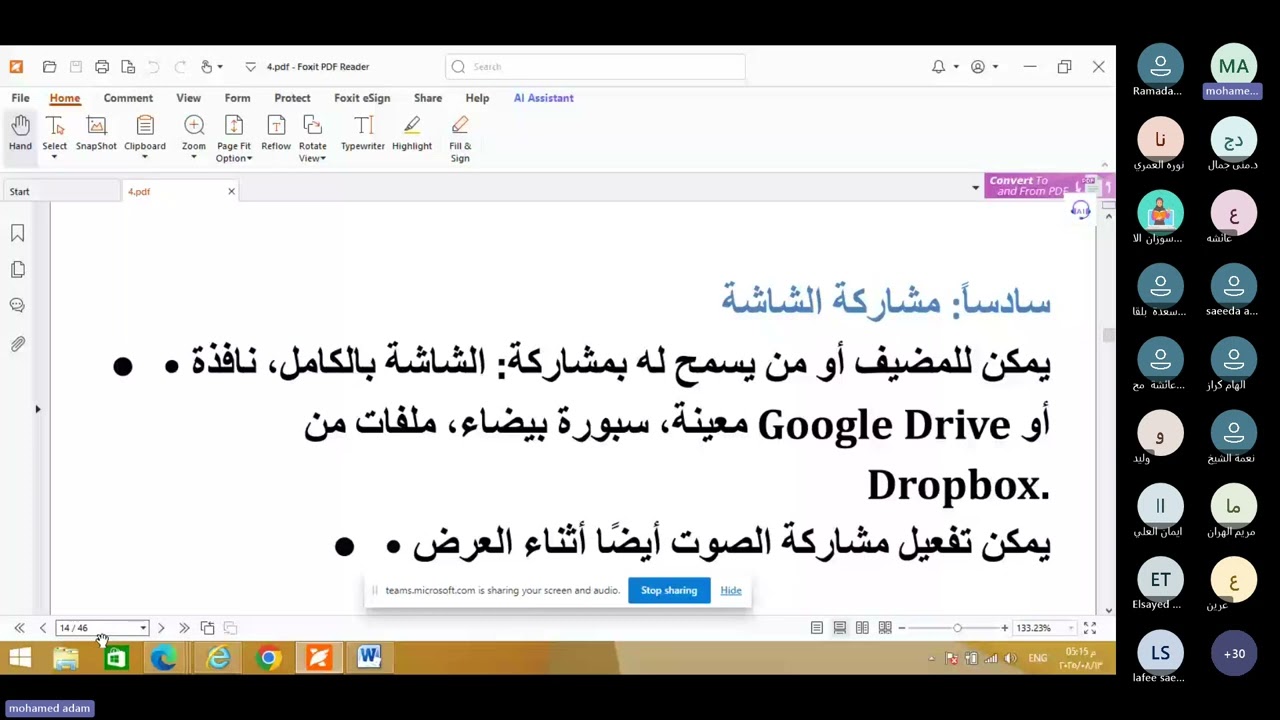Switch to single page view icon
This screenshot has width=1280, height=720.
[817, 628]
